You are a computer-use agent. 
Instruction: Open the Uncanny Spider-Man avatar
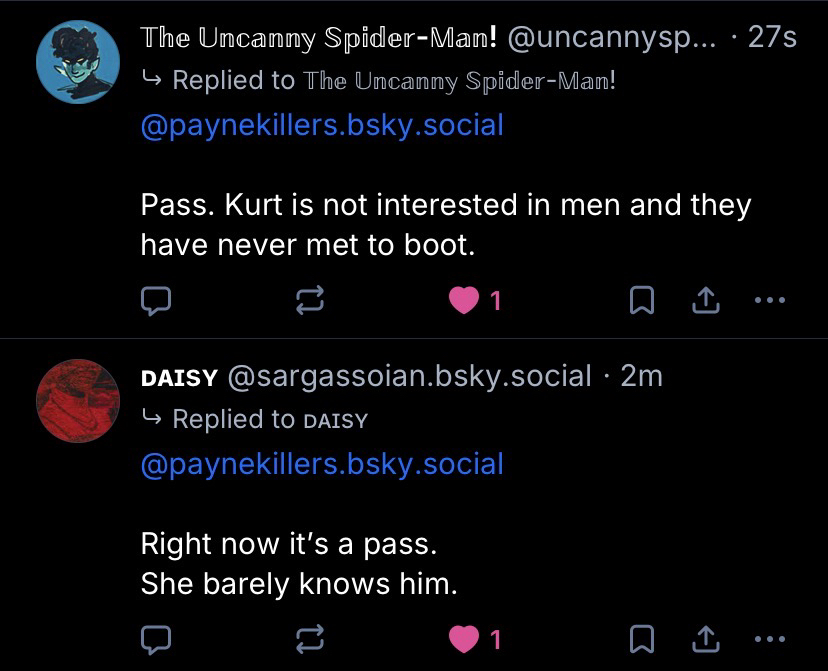click(x=77, y=61)
